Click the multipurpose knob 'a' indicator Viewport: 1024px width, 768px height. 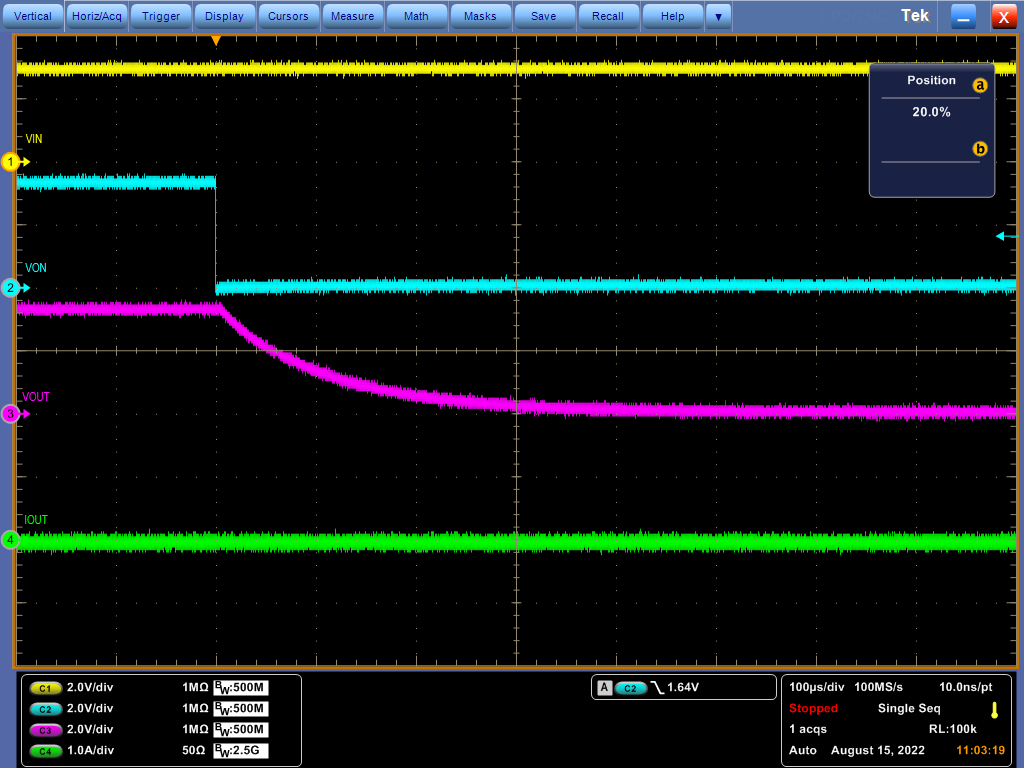(980, 86)
